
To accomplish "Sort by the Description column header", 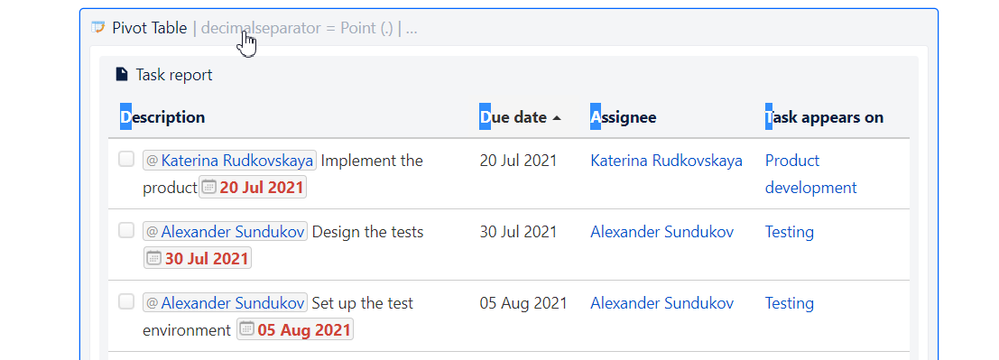I will [162, 117].
